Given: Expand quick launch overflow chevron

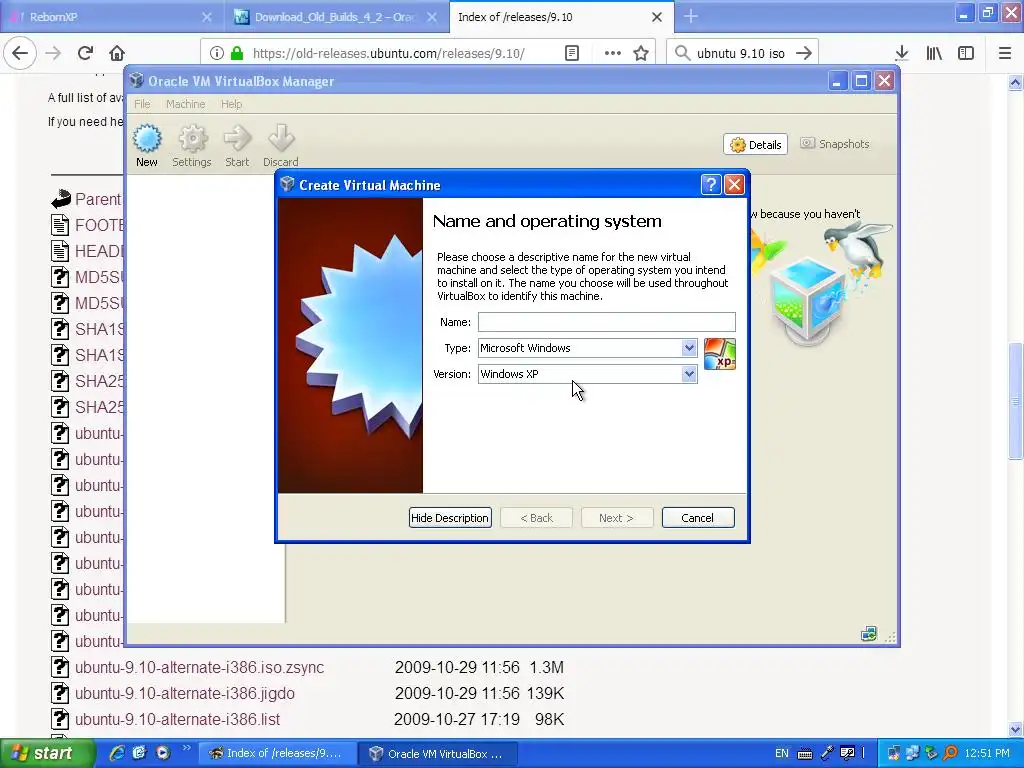Looking at the screenshot, I should pyautogui.click(x=187, y=748).
